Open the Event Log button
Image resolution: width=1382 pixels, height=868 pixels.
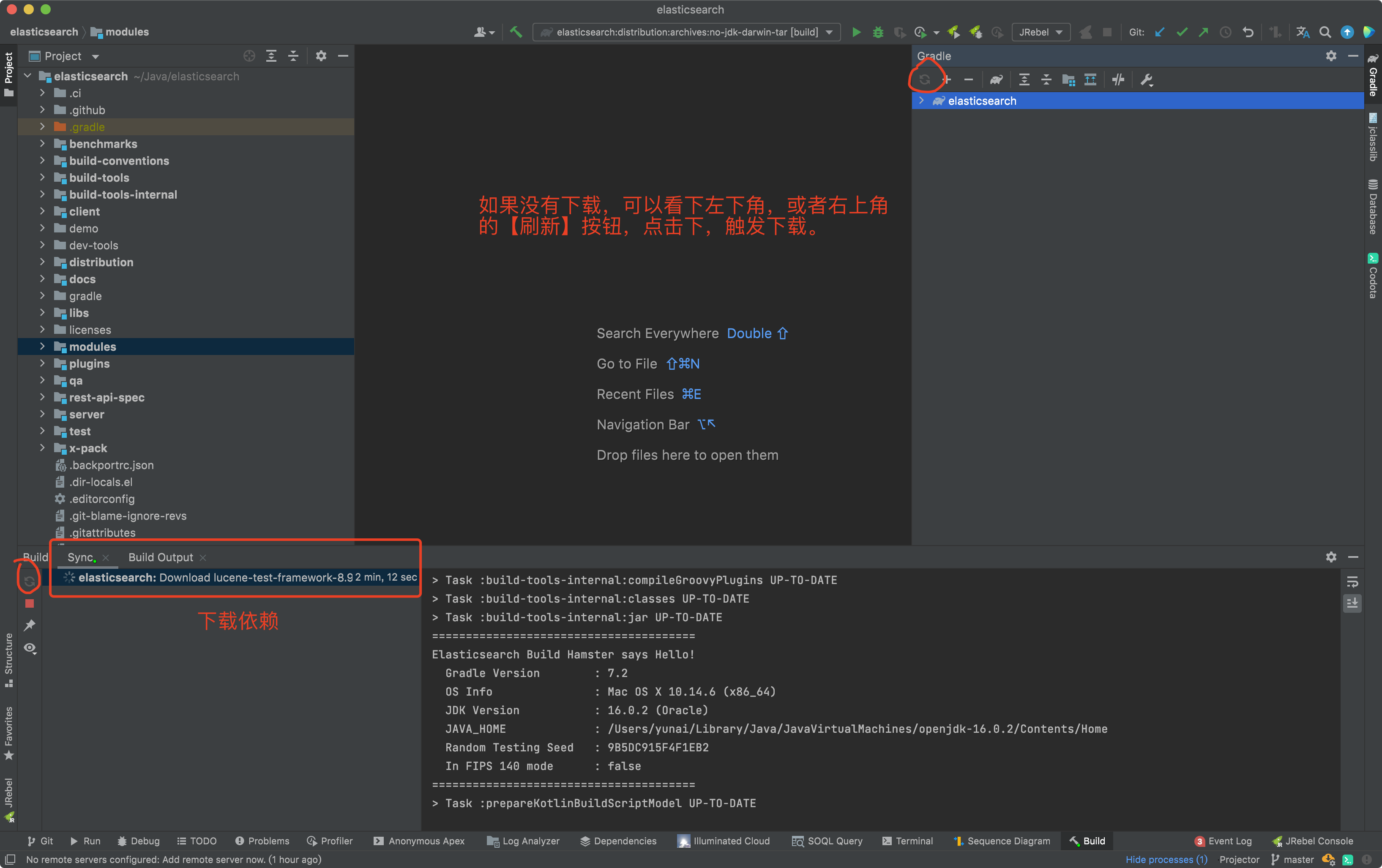pyautogui.click(x=1224, y=841)
